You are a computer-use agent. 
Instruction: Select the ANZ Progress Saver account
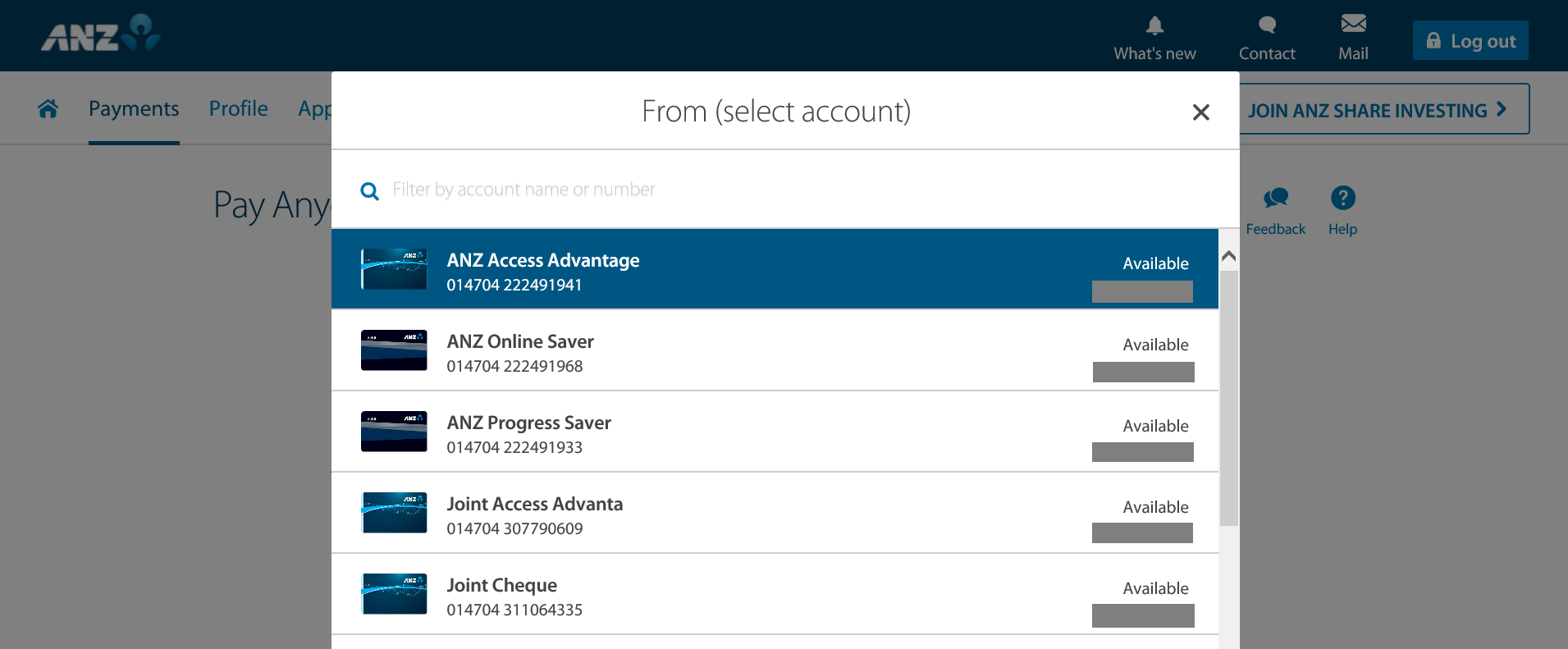[x=775, y=432]
